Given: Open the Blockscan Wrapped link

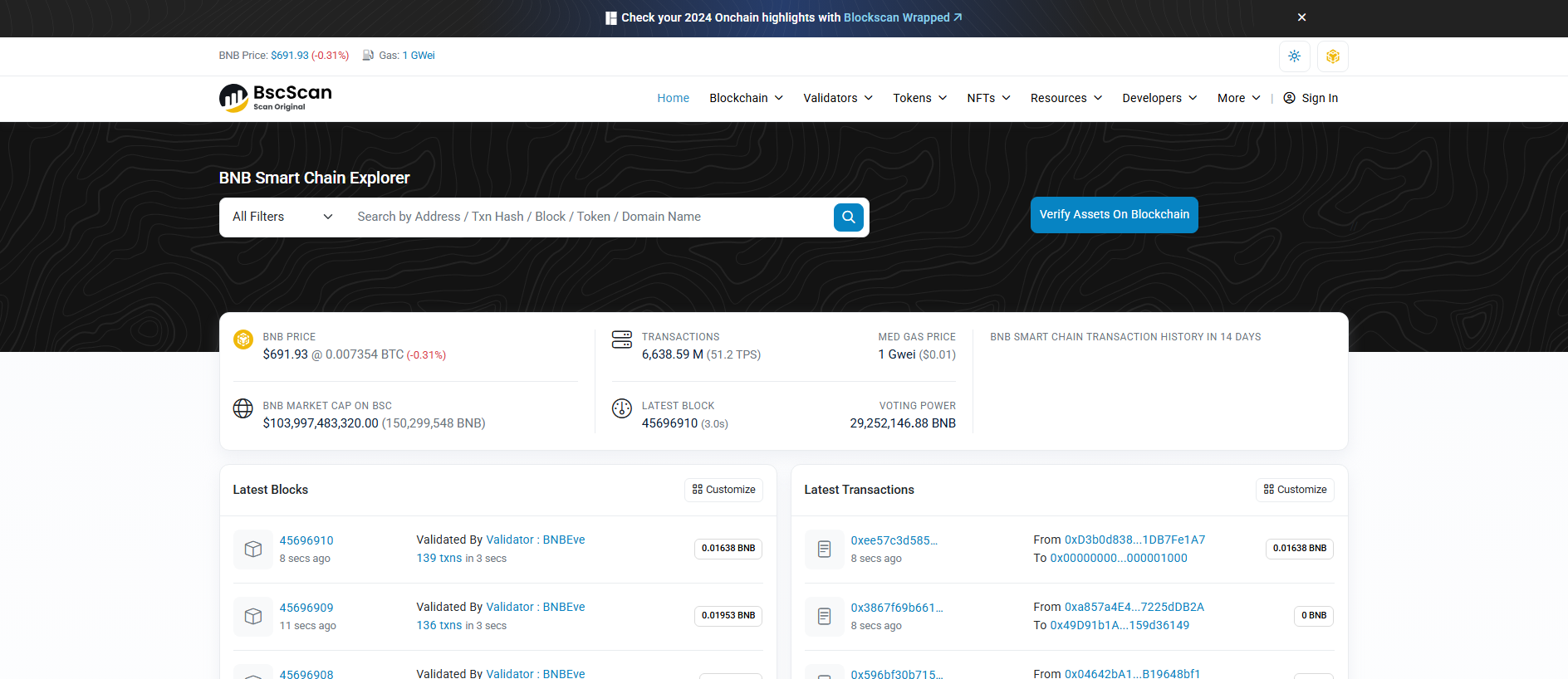Looking at the screenshot, I should click(903, 17).
